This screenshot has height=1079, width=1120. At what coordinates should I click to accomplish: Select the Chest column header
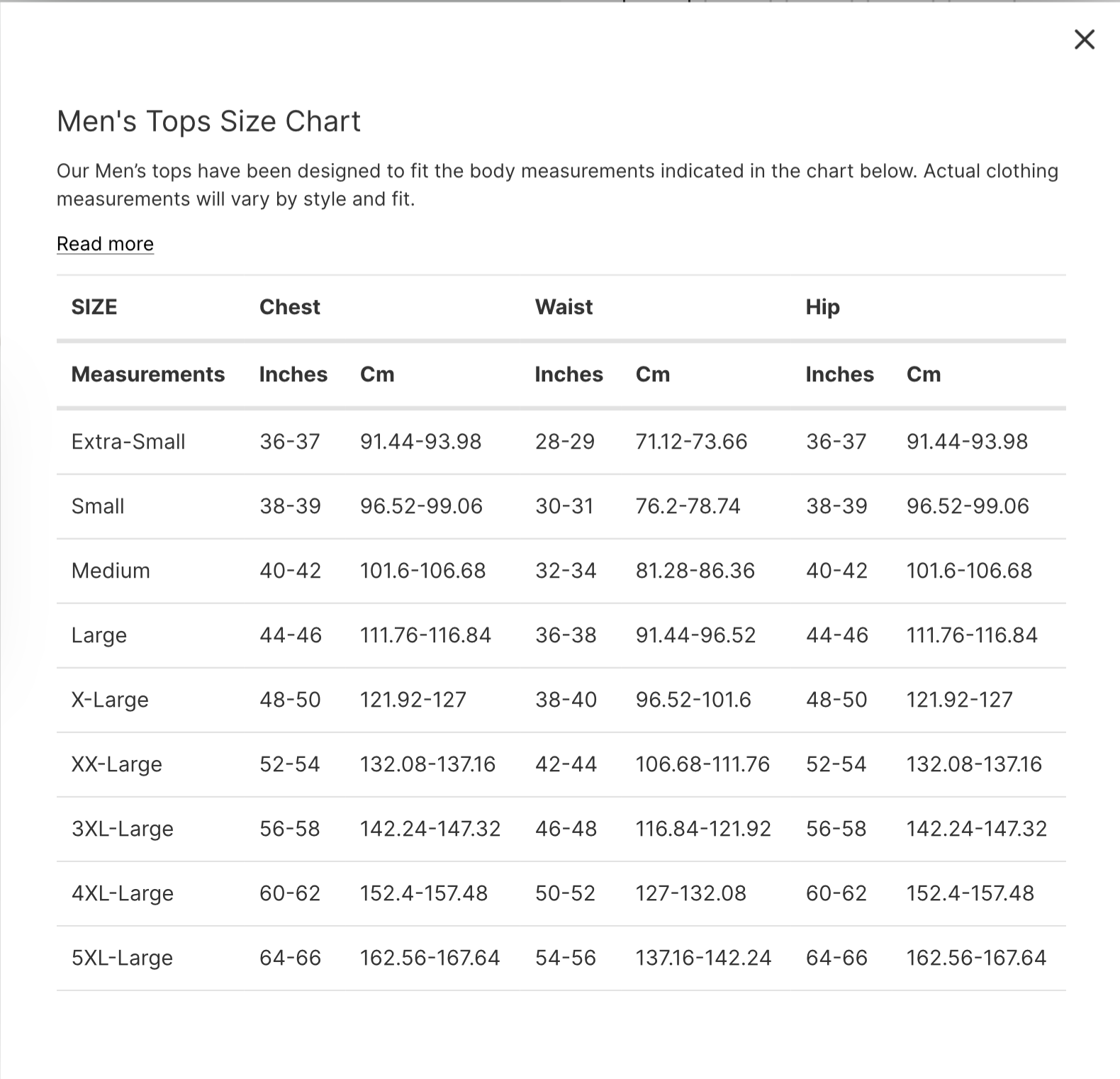[x=289, y=307]
